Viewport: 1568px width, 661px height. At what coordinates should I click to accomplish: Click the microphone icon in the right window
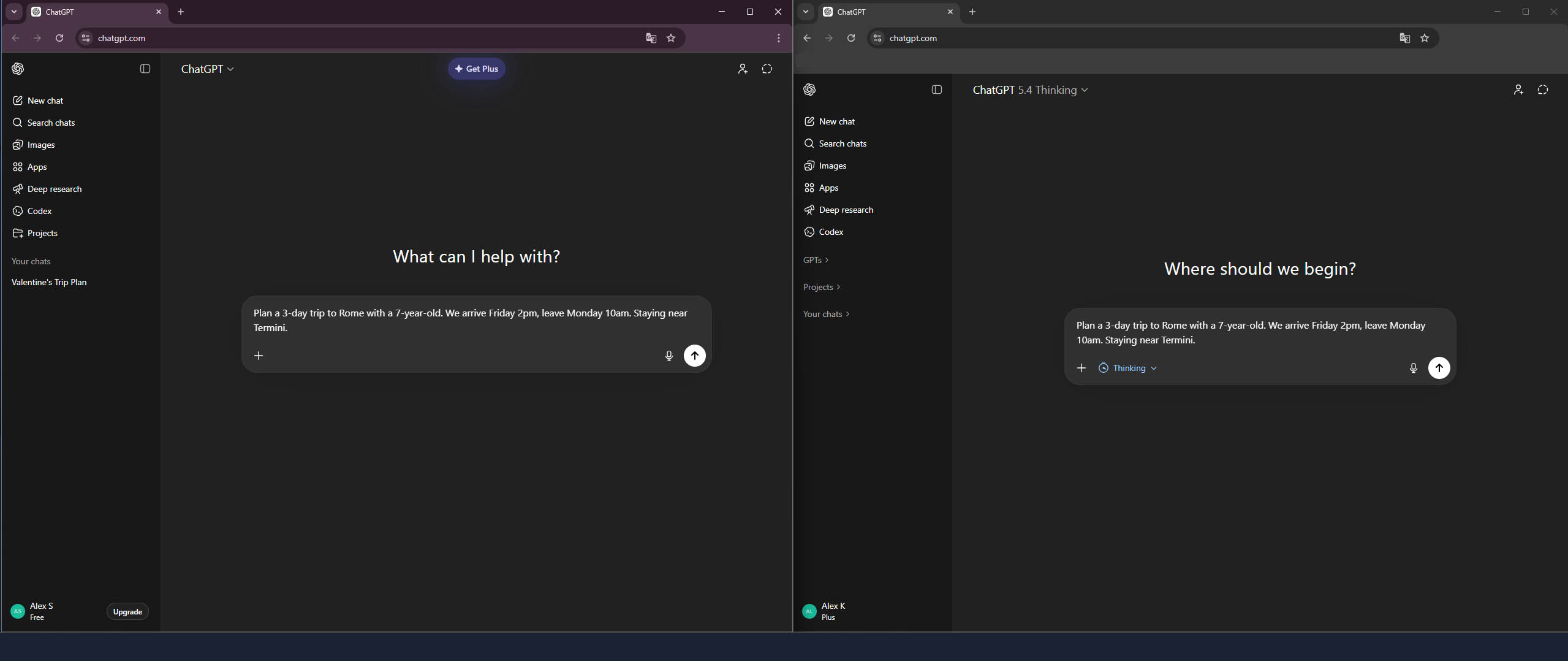[x=1413, y=368]
